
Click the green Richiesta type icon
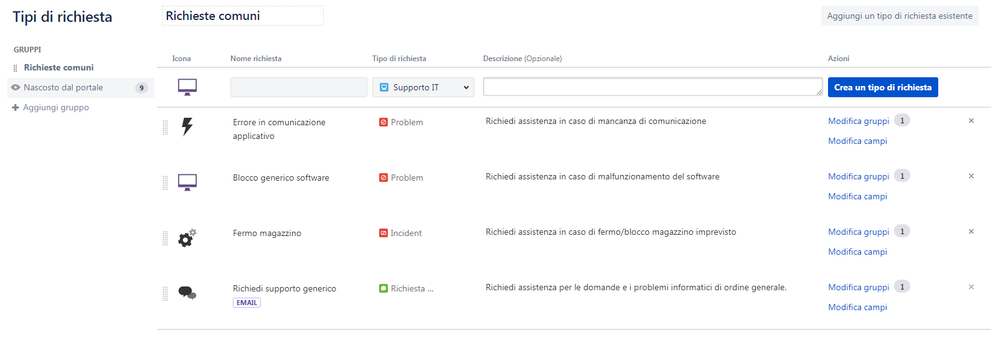tap(383, 288)
